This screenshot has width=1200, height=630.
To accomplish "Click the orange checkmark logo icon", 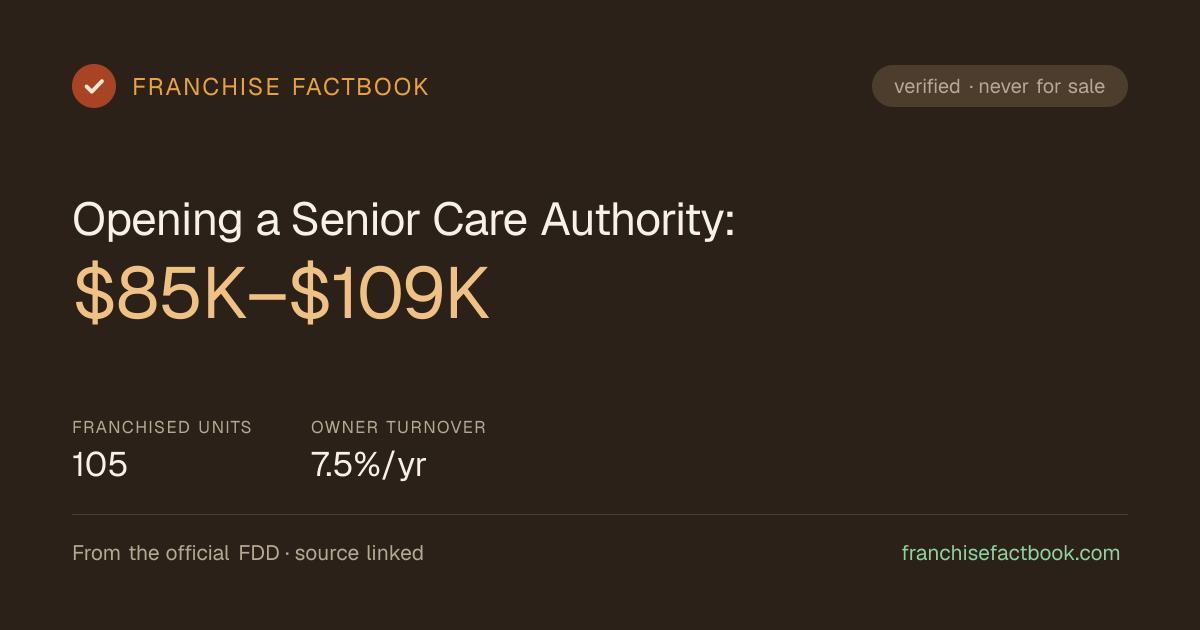I will (x=94, y=86).
